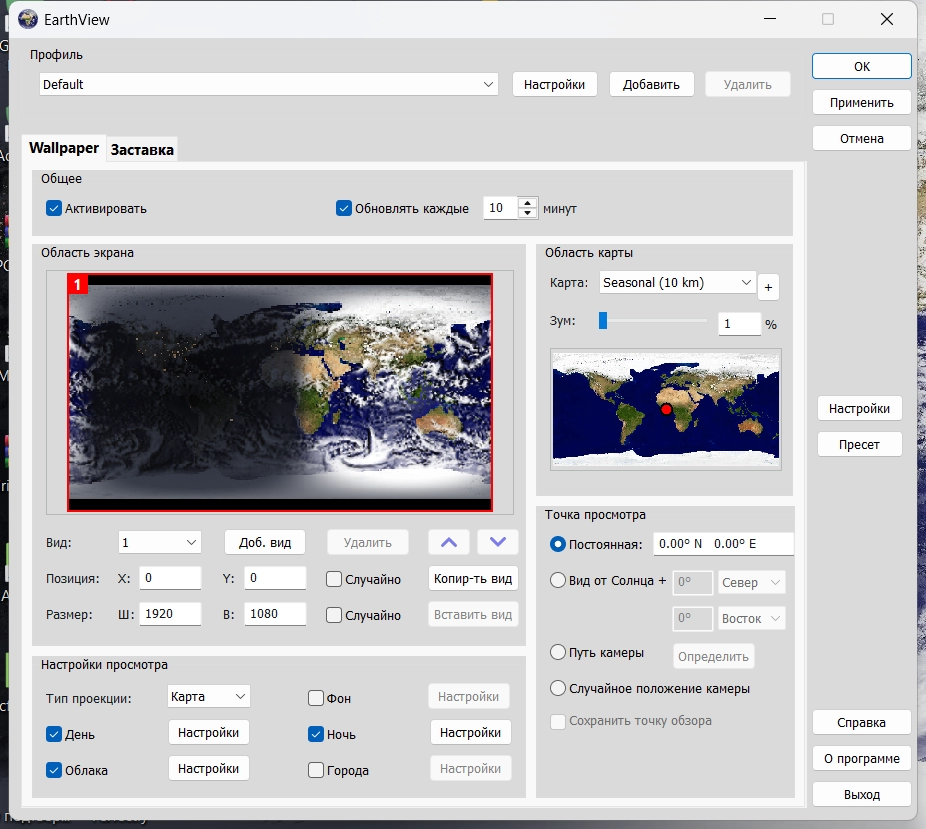This screenshot has width=926, height=829.
Task: Enable the Города checkbox
Action: click(x=316, y=770)
